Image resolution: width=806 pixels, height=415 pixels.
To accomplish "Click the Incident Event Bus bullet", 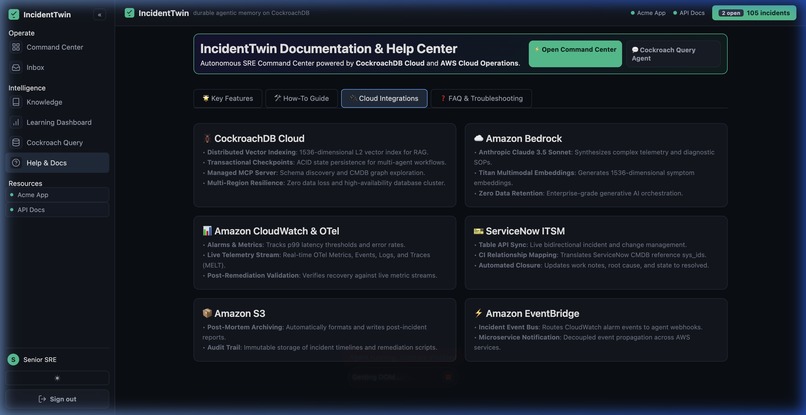I will [588, 327].
